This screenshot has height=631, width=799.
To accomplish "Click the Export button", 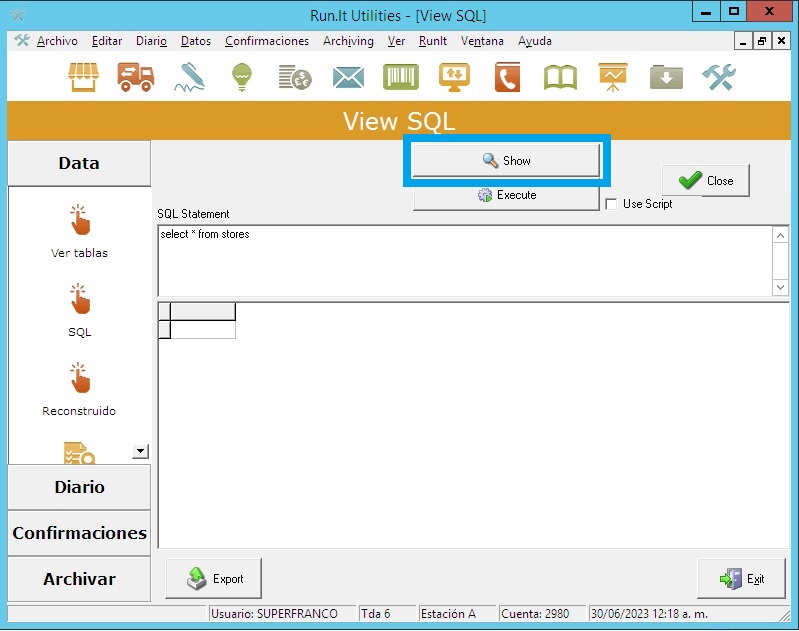I will (214, 579).
